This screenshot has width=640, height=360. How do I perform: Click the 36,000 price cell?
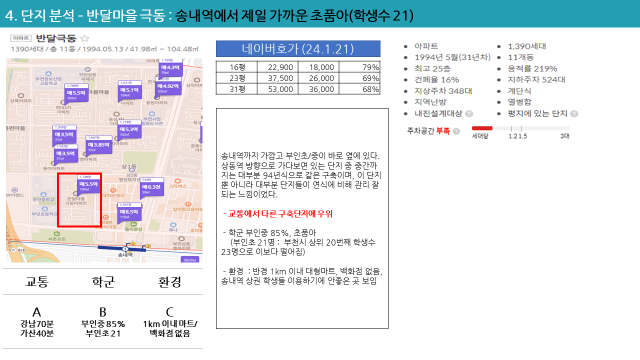tap(319, 89)
